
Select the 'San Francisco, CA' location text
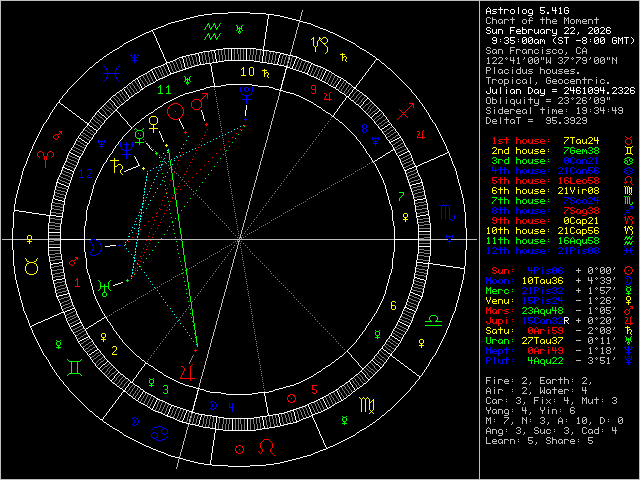[x=536, y=51]
